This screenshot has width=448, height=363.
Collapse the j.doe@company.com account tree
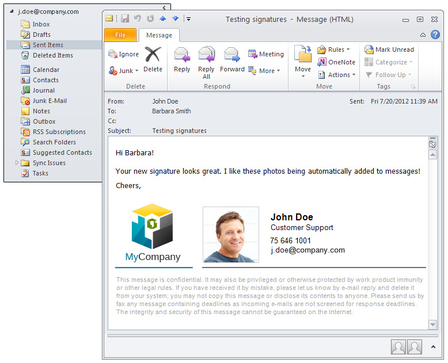(11, 12)
